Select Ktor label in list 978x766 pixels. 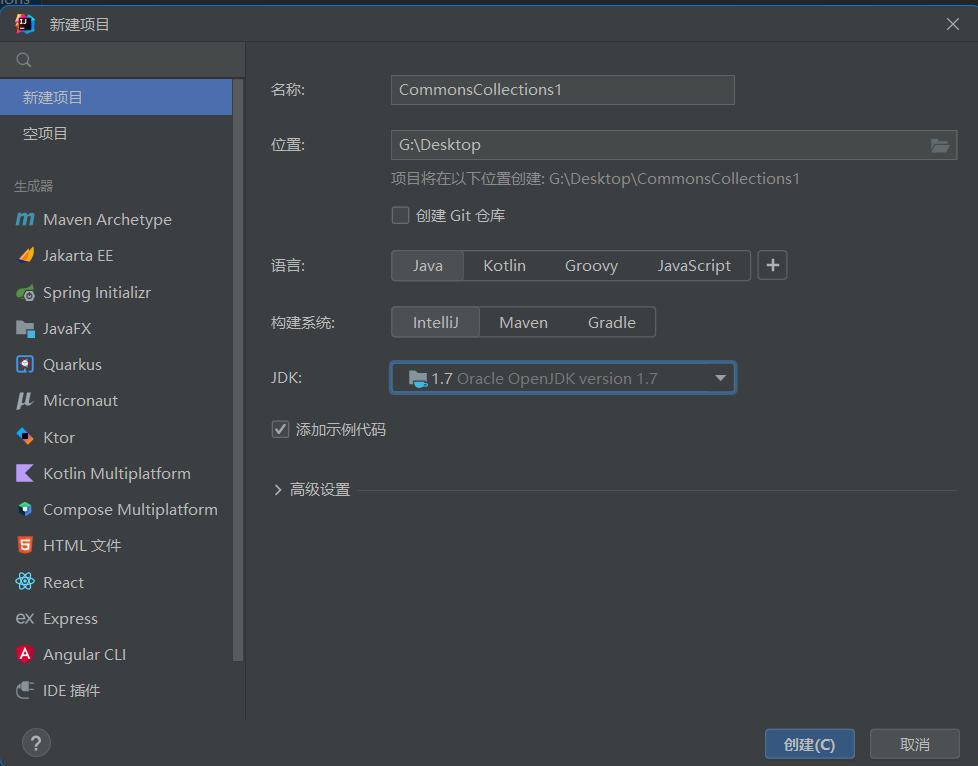click(x=59, y=437)
